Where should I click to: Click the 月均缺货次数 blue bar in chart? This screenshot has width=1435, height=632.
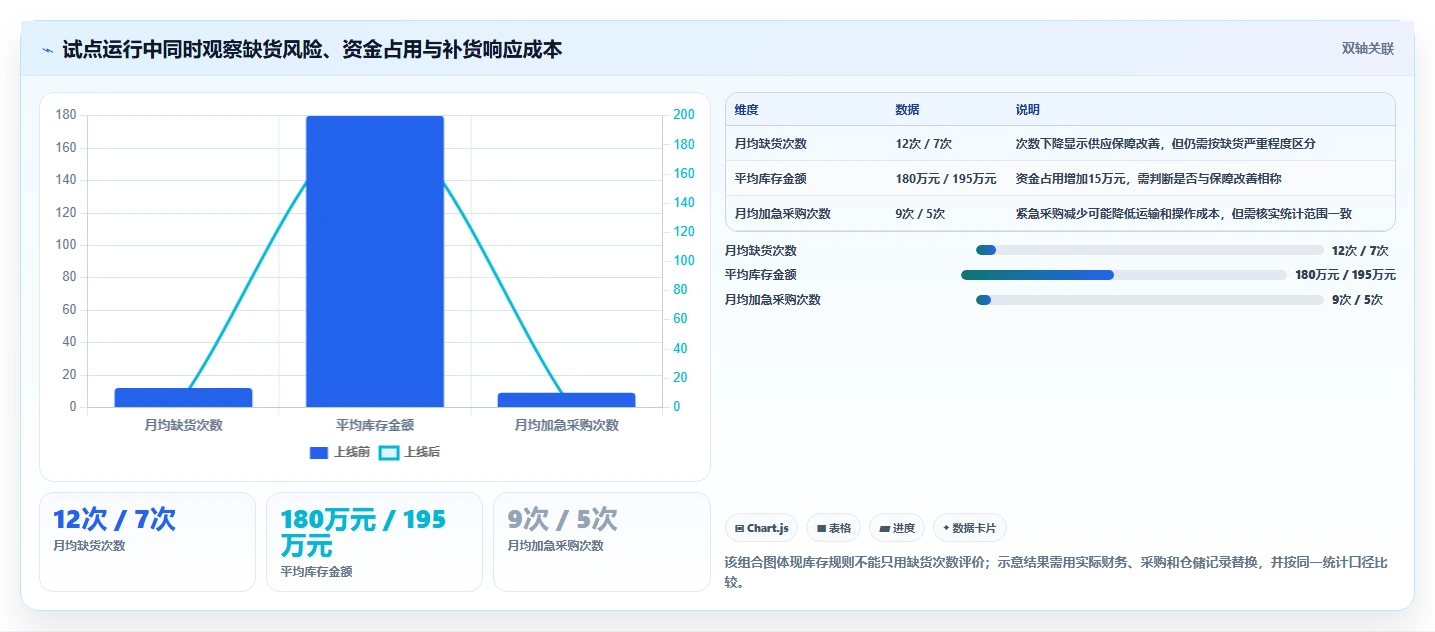[183, 397]
